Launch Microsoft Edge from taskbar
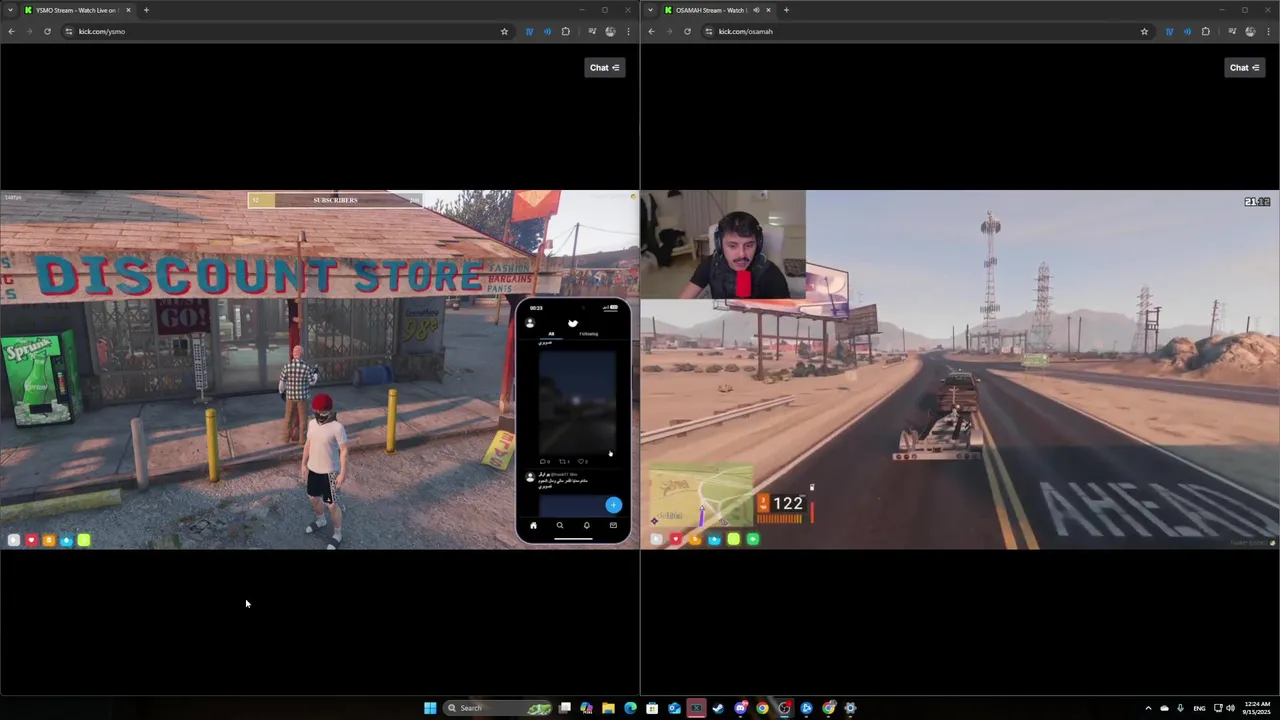The height and width of the screenshot is (720, 1280). (630, 708)
